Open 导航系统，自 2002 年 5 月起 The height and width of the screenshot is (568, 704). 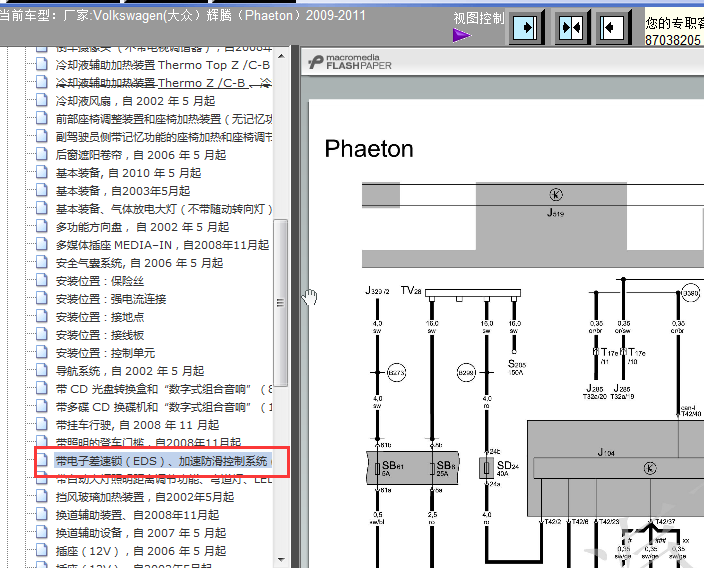[130, 371]
